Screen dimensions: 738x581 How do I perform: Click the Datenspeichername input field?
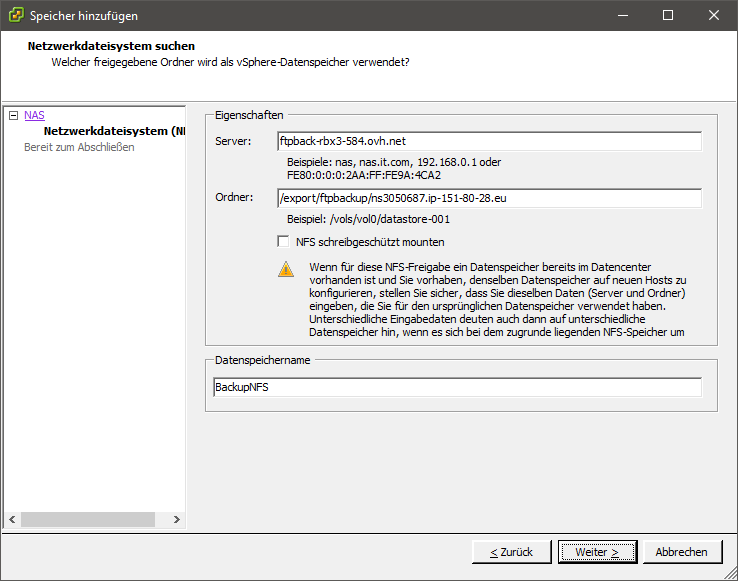(457, 387)
